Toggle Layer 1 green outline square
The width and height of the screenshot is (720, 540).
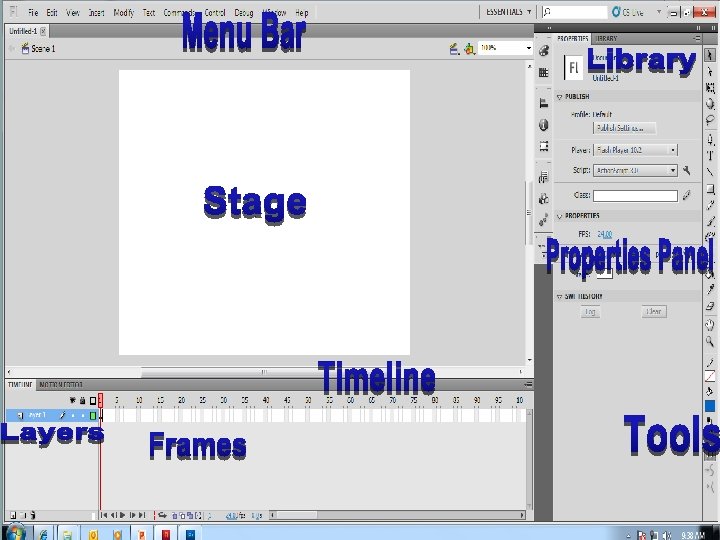(x=93, y=416)
